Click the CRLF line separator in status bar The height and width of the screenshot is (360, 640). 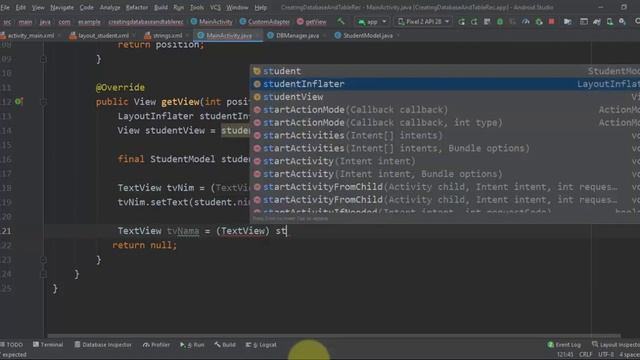click(x=585, y=354)
